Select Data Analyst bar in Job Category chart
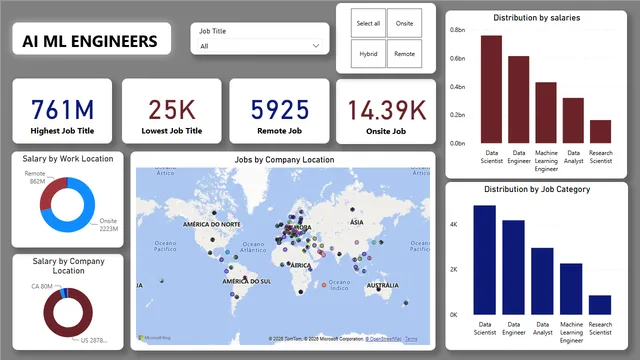This screenshot has width=640, height=360. [x=542, y=281]
